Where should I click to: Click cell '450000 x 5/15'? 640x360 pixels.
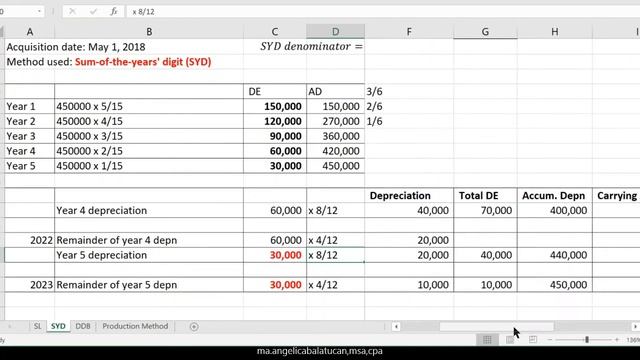pyautogui.click(x=149, y=107)
